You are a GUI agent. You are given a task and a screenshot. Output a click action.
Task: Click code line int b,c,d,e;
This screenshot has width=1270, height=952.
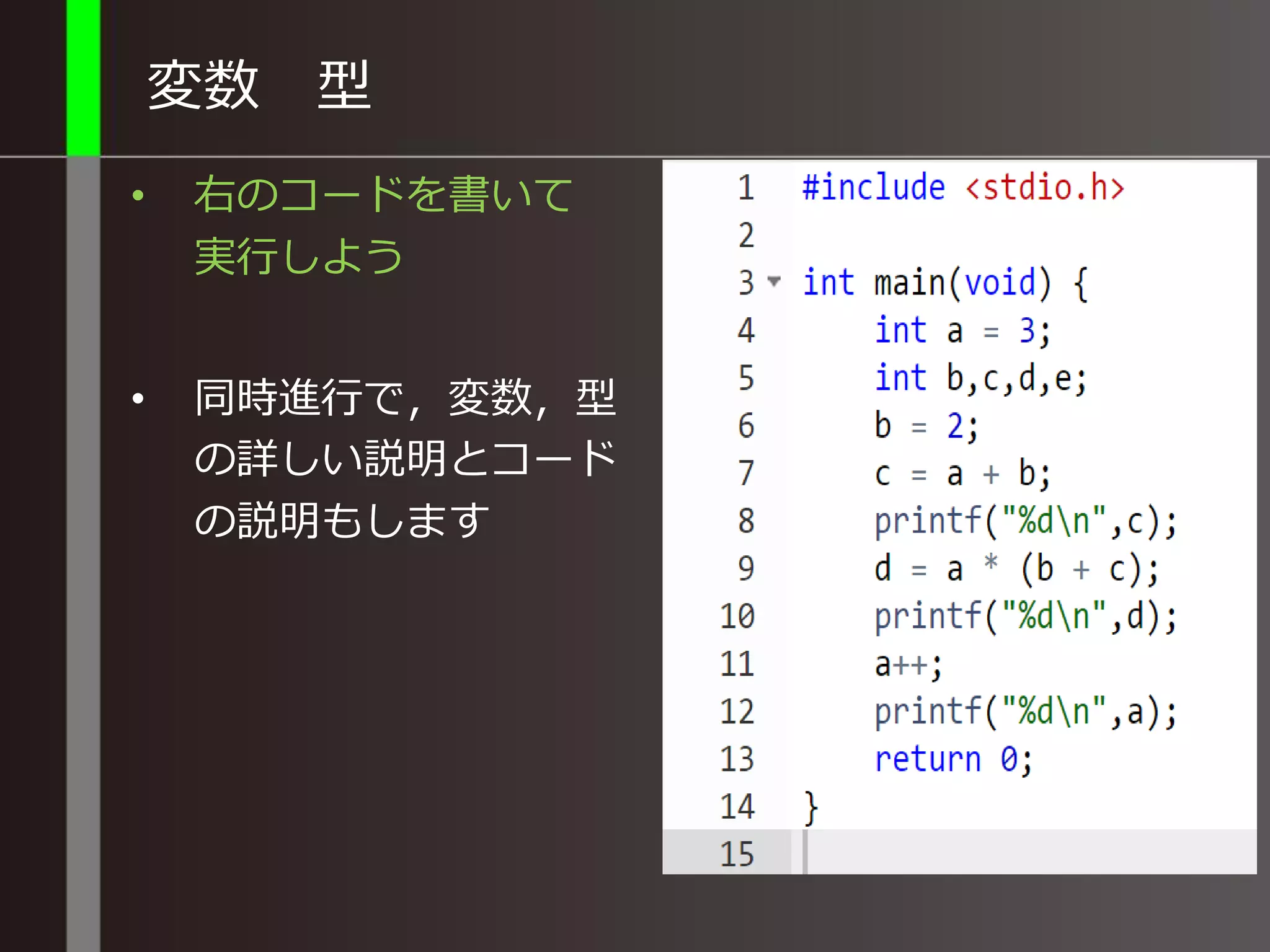tap(980, 378)
